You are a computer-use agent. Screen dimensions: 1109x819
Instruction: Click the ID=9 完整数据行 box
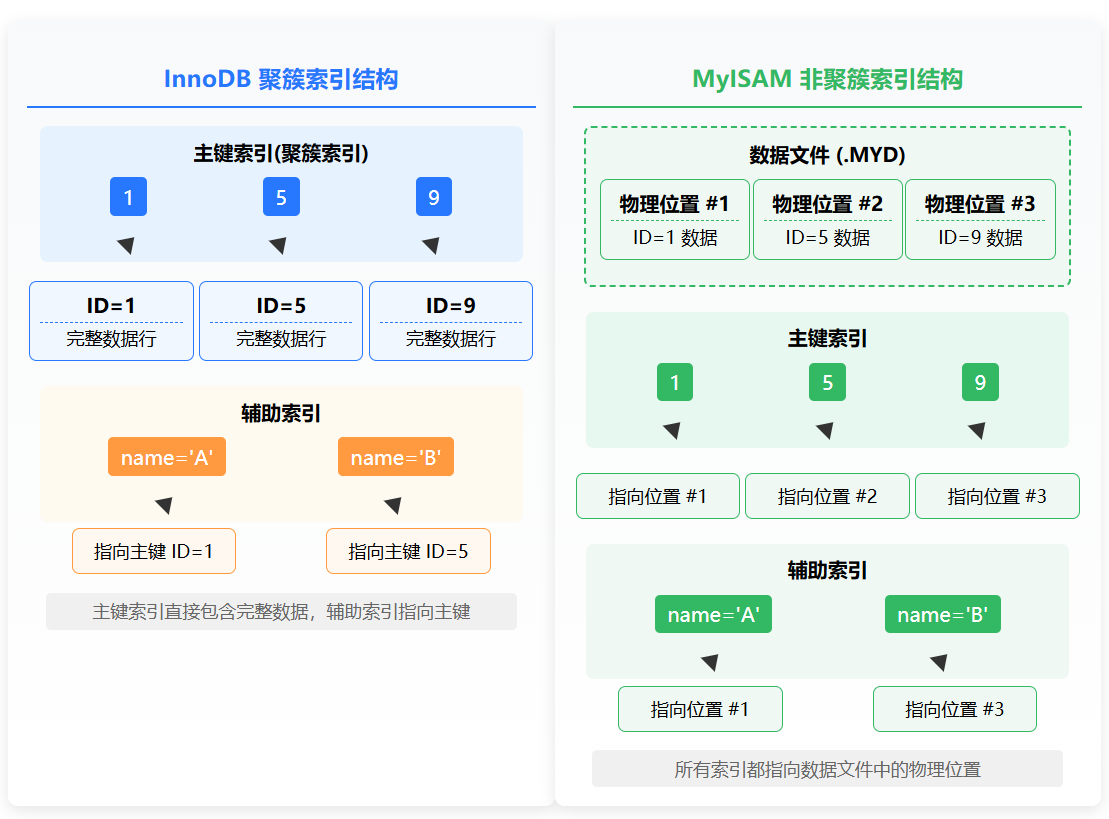[x=451, y=321]
